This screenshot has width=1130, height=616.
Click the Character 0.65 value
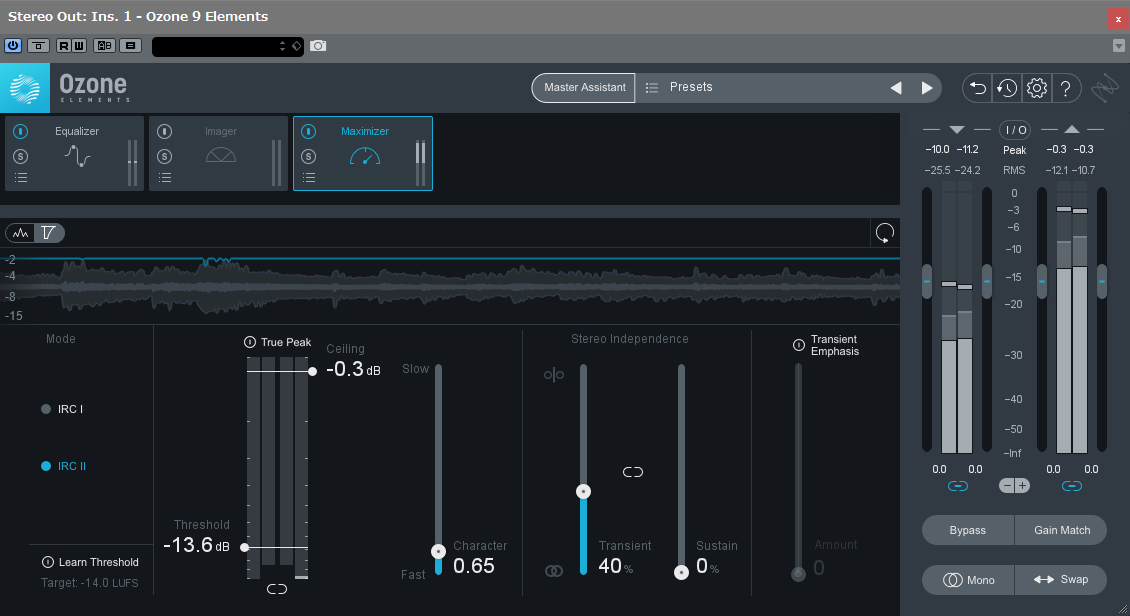pyautogui.click(x=473, y=566)
